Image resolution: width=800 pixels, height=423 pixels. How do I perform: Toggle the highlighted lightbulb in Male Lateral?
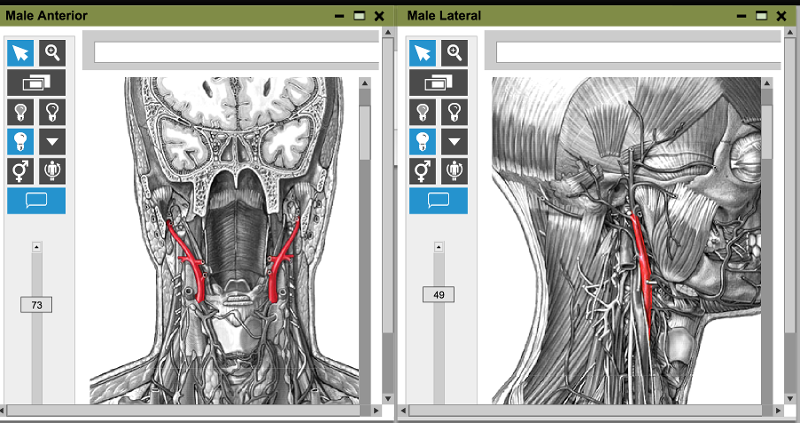pos(423,141)
